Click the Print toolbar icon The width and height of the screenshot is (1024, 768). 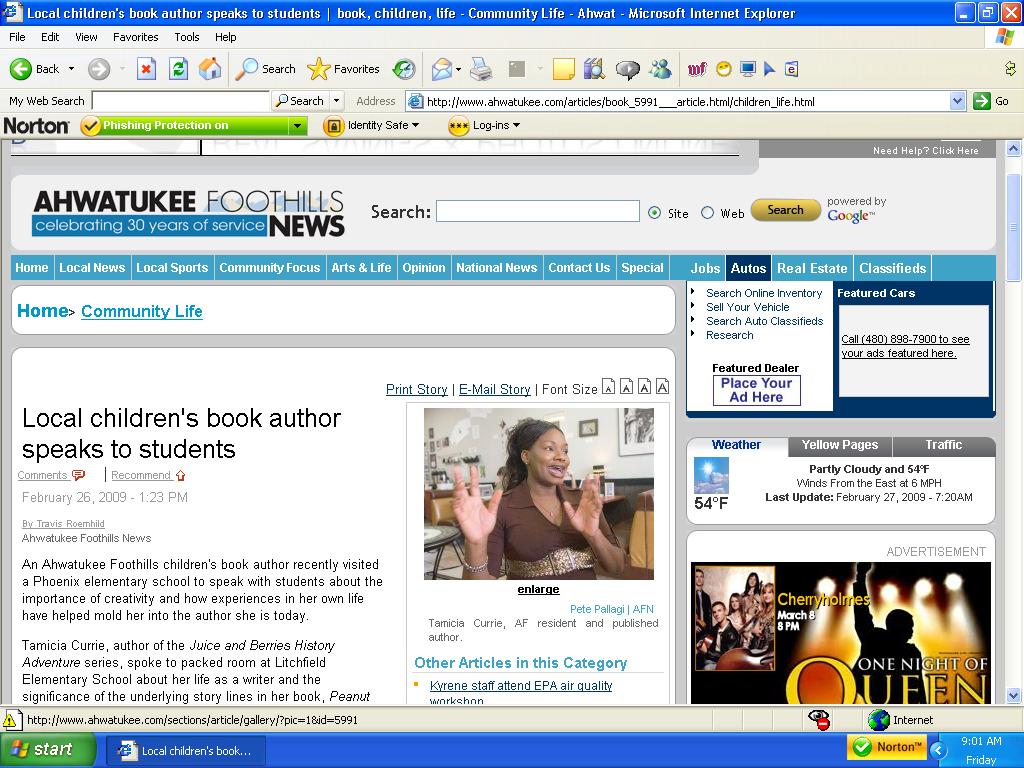(x=481, y=69)
